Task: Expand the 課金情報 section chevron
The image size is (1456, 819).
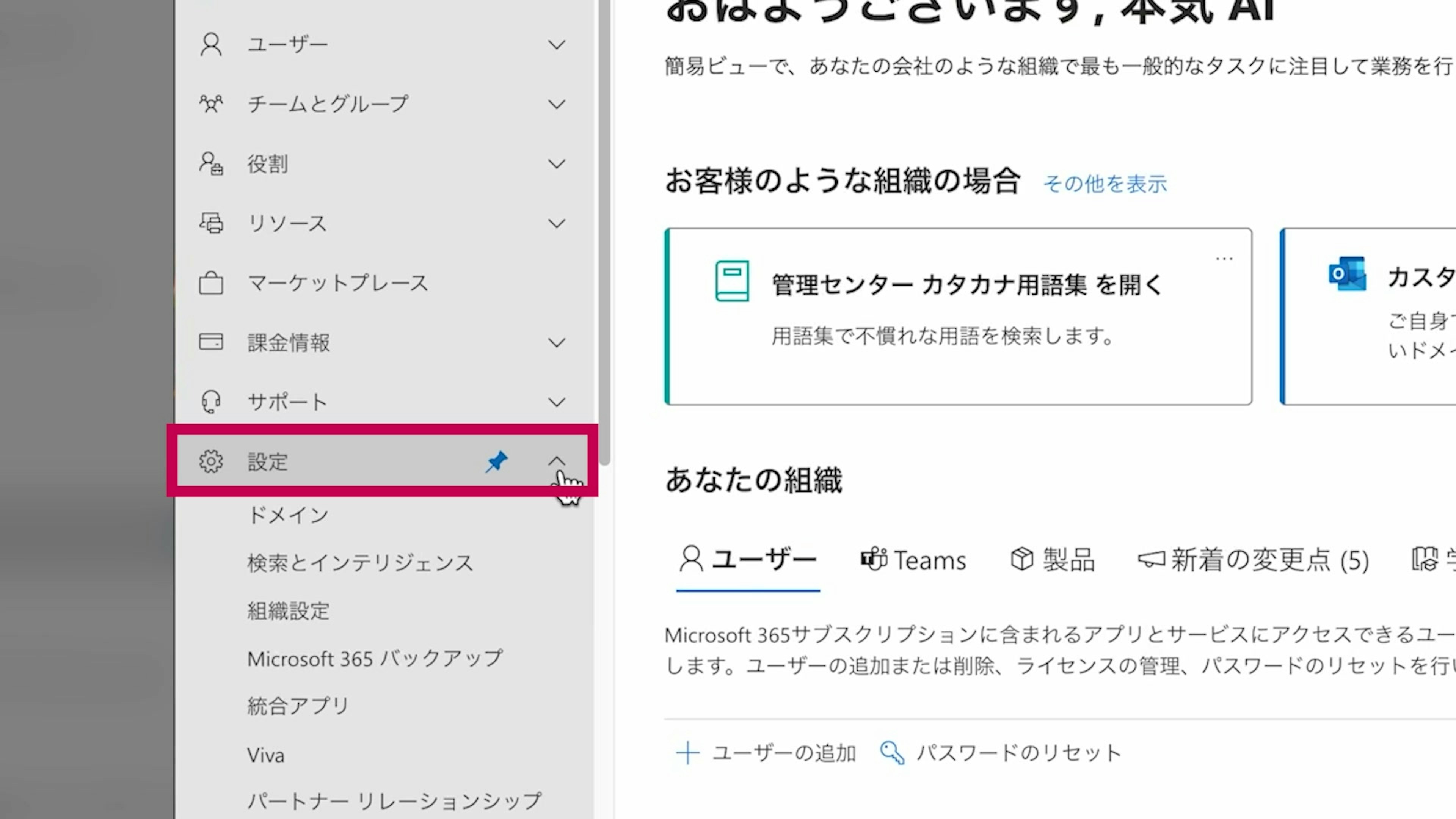Action: 556,342
